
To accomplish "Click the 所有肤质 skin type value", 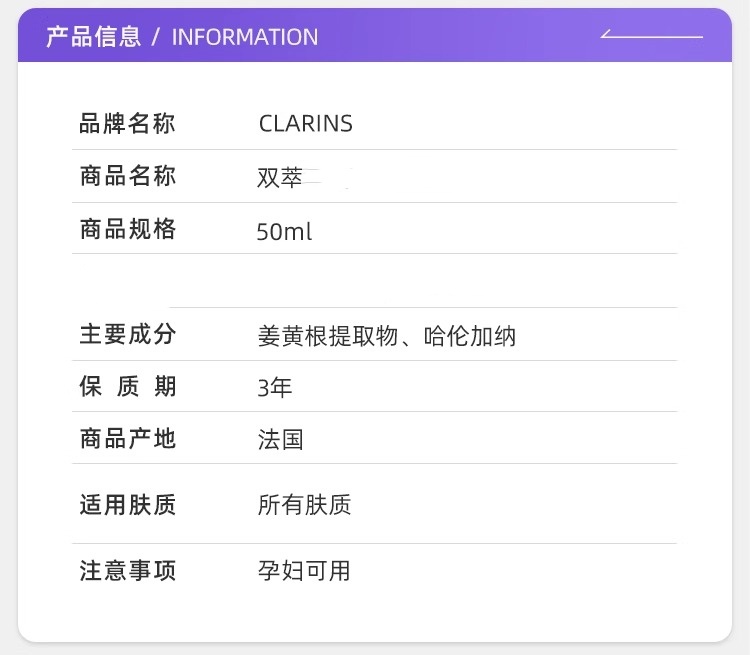I will point(304,505).
